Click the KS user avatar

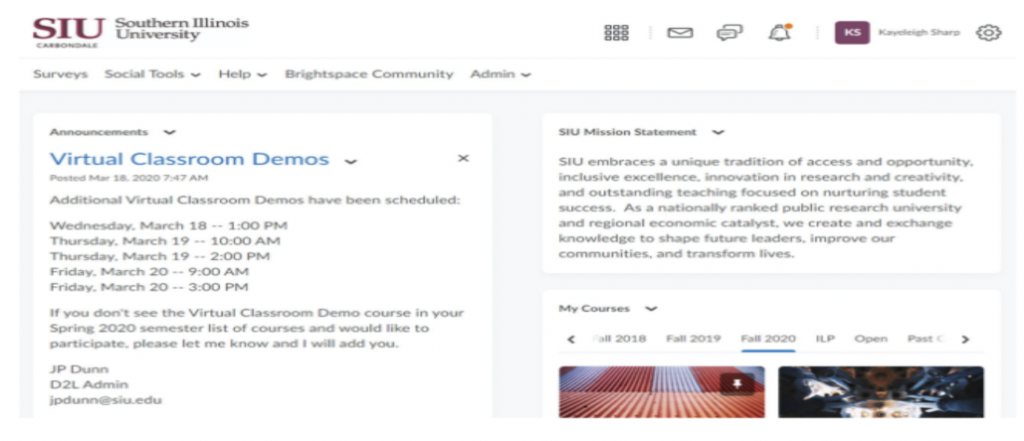[x=852, y=32]
